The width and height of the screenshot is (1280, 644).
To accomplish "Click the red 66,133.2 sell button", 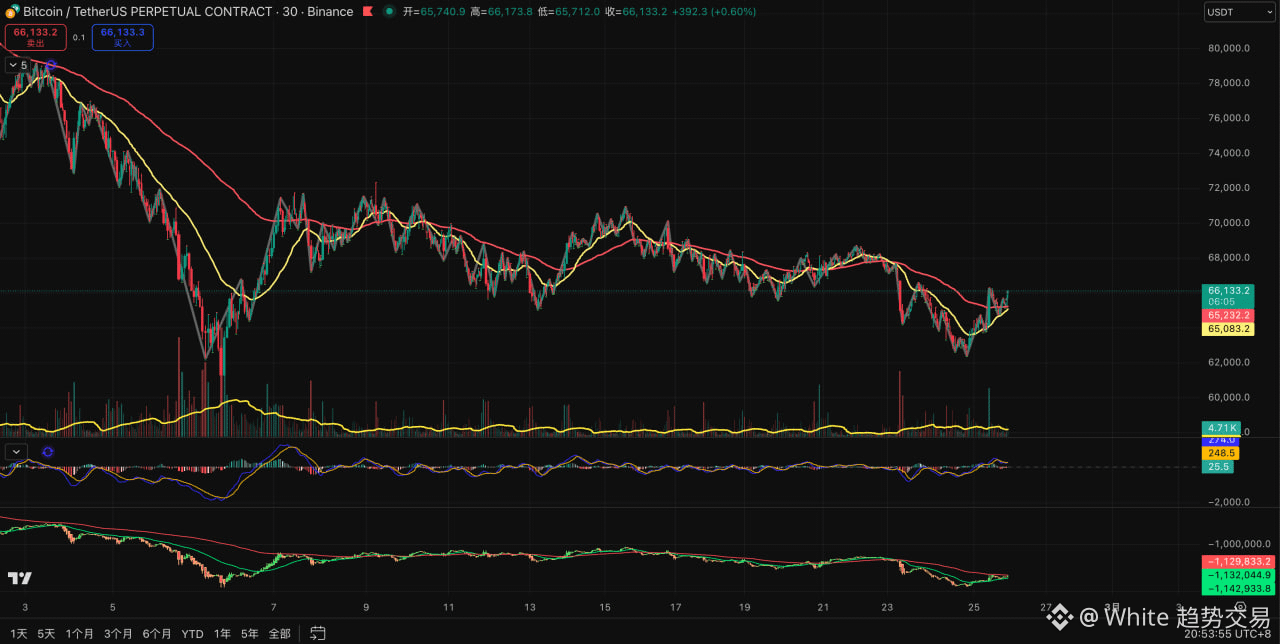I will [35, 37].
